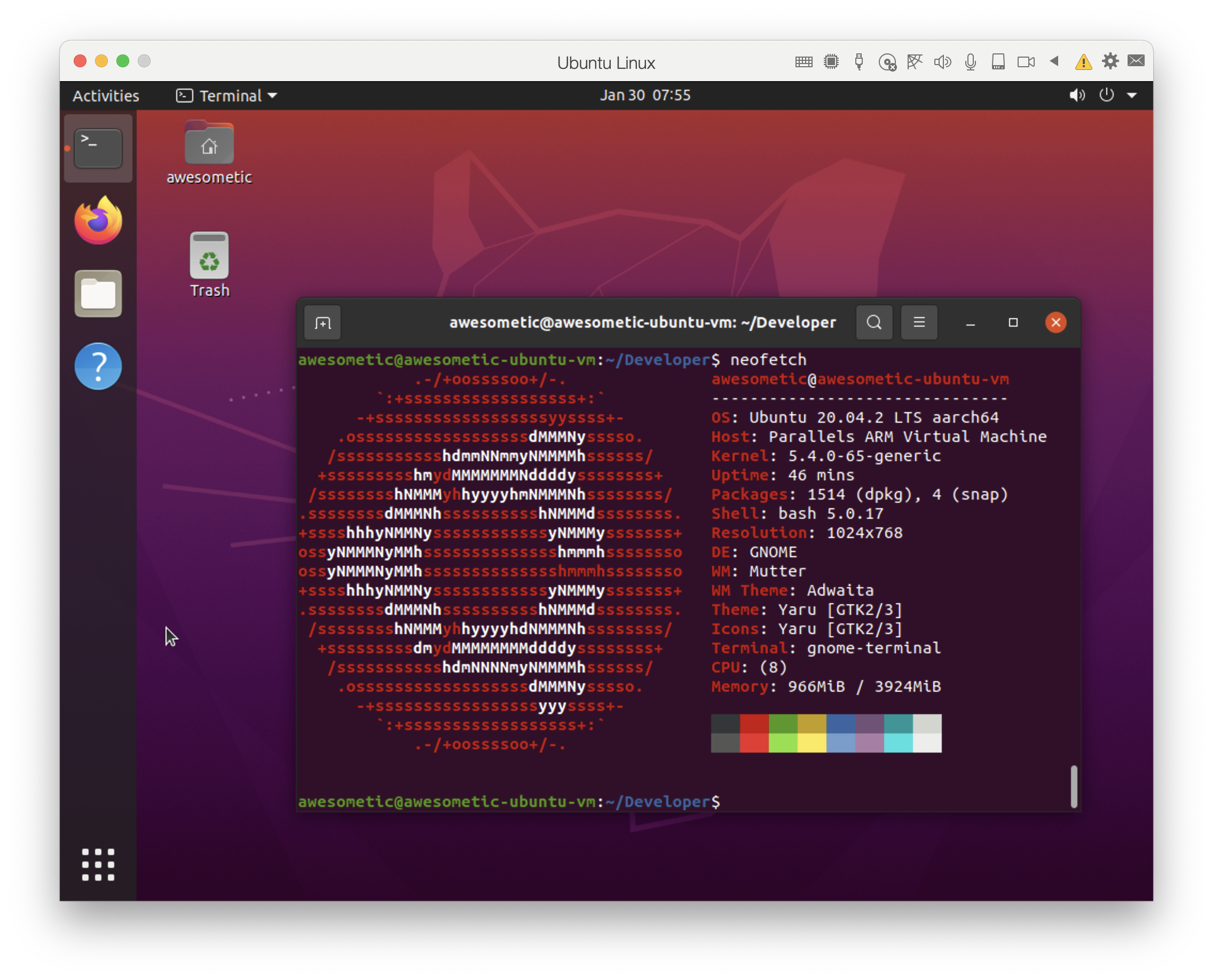Click the USB device icon

pyautogui.click(x=858, y=61)
